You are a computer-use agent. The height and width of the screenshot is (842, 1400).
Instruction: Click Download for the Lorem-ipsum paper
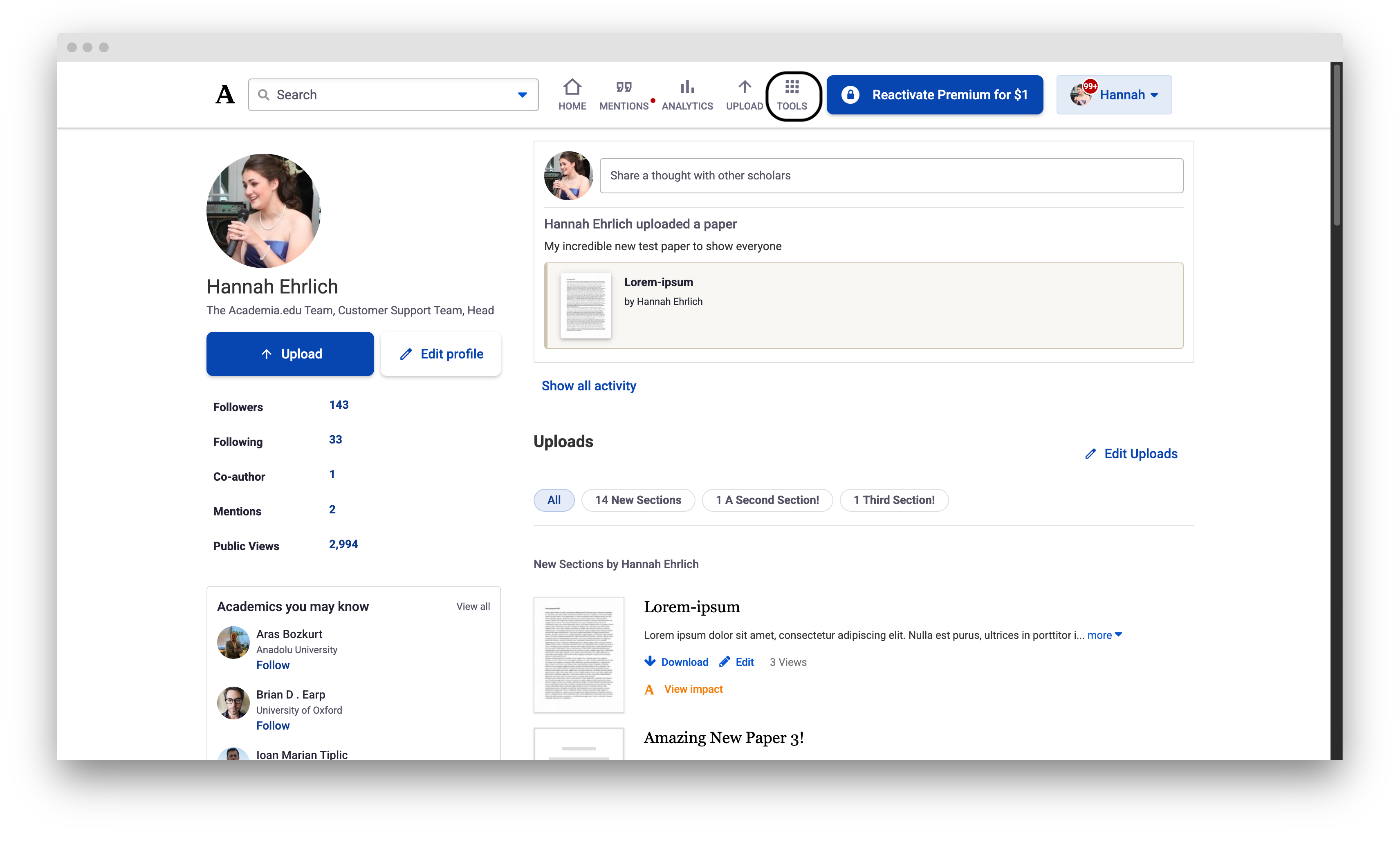pos(676,662)
